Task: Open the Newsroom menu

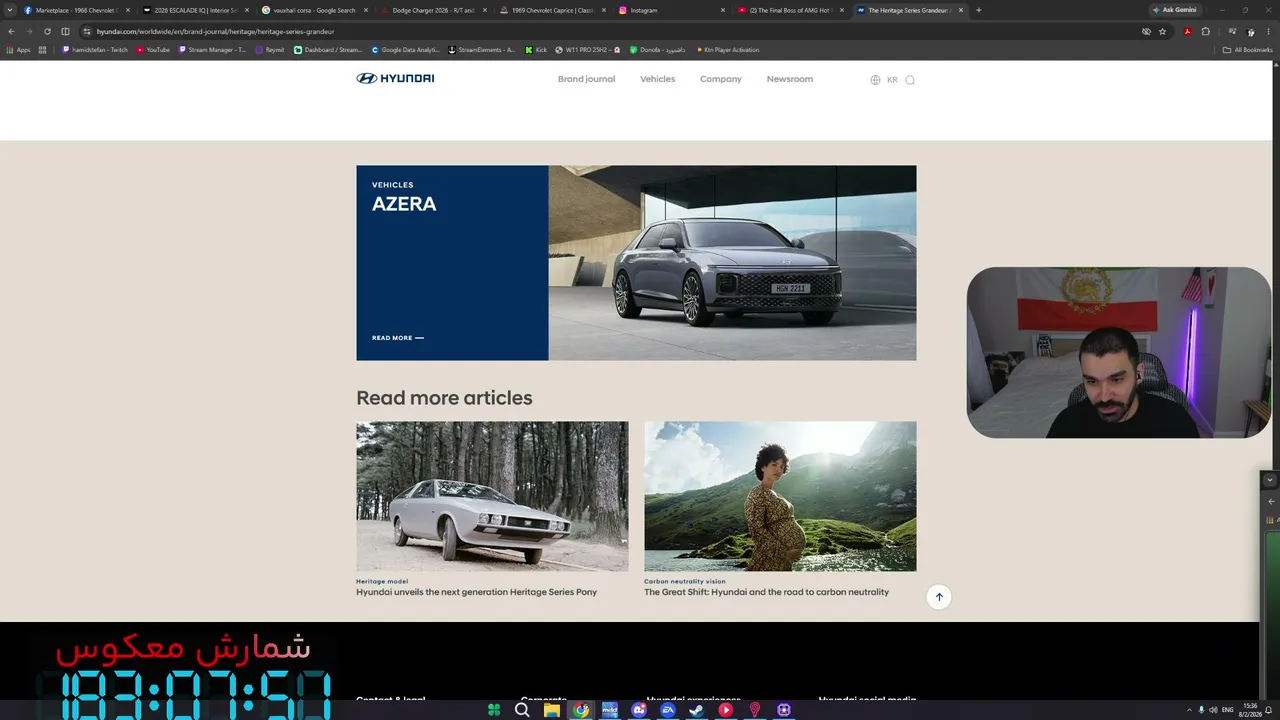Action: tap(790, 79)
